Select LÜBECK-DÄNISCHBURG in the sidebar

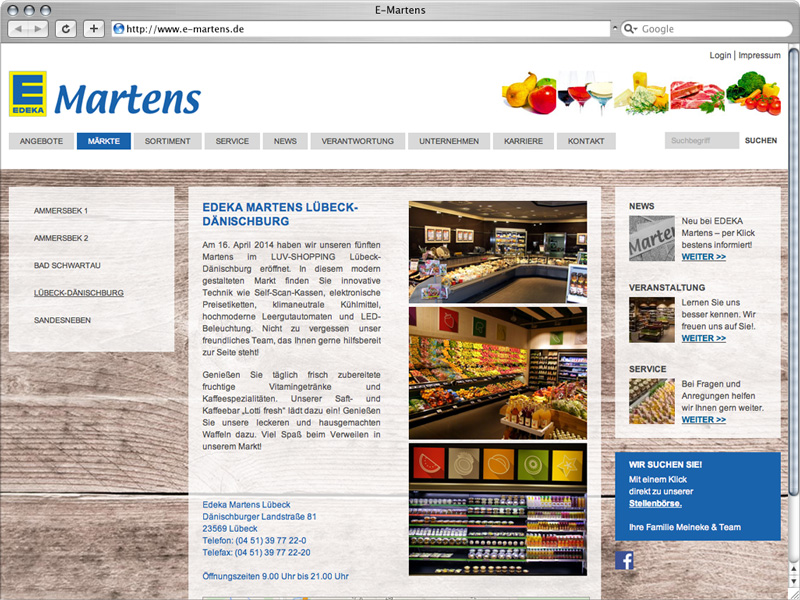(79, 293)
